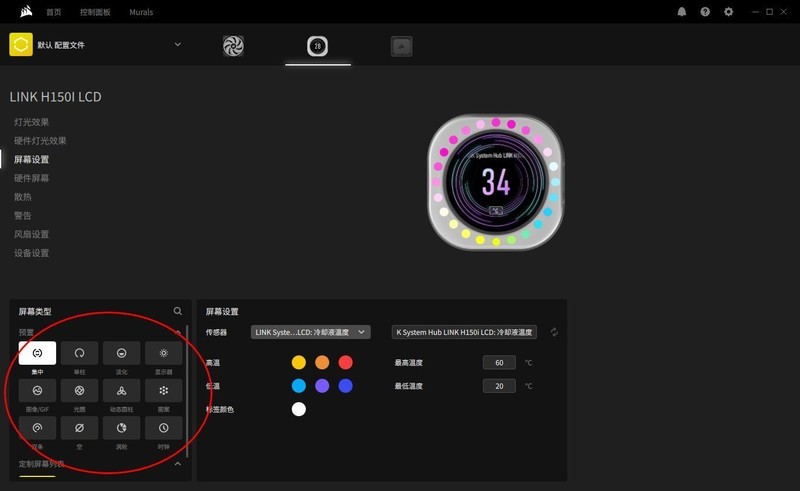Open iCUE settings gear

(729, 12)
